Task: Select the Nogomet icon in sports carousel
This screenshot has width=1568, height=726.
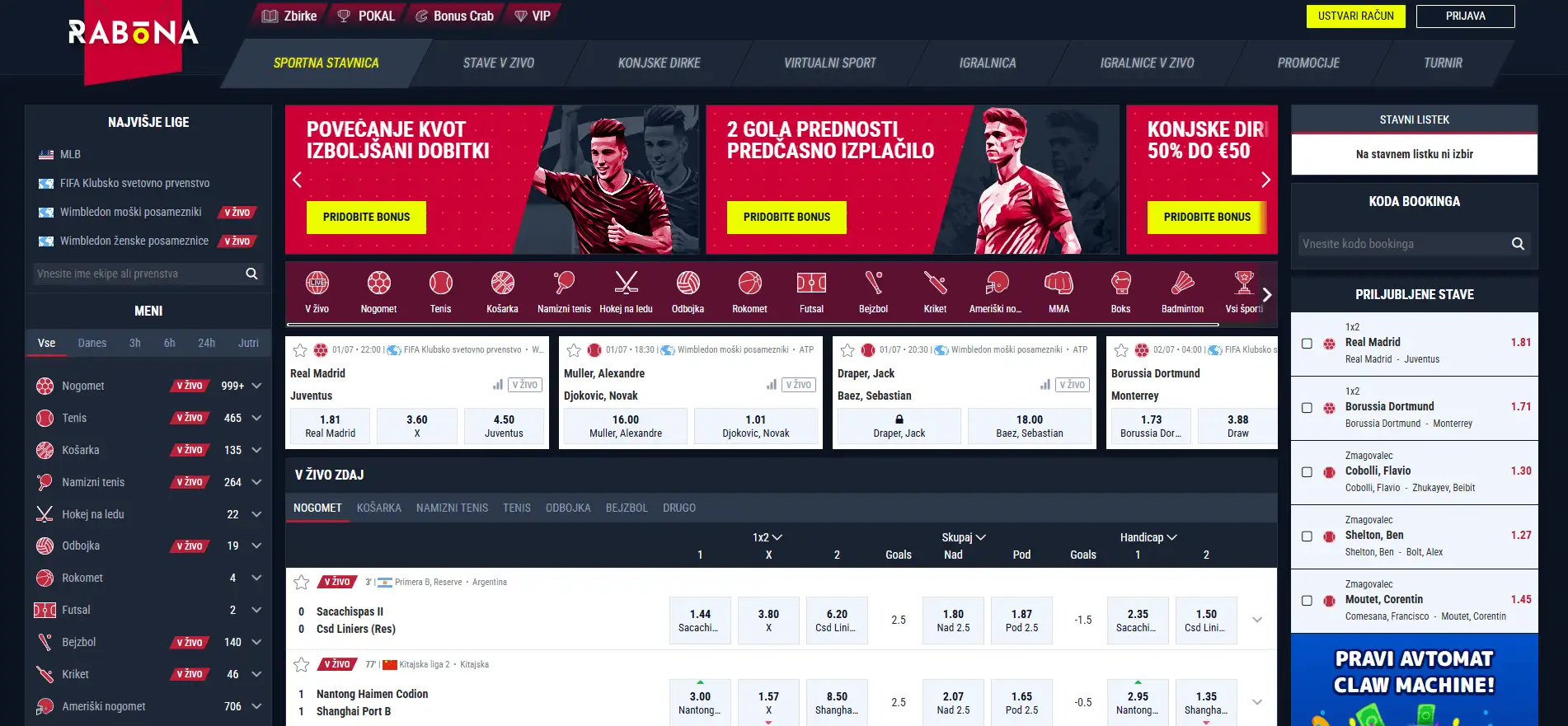Action: pyautogui.click(x=378, y=283)
